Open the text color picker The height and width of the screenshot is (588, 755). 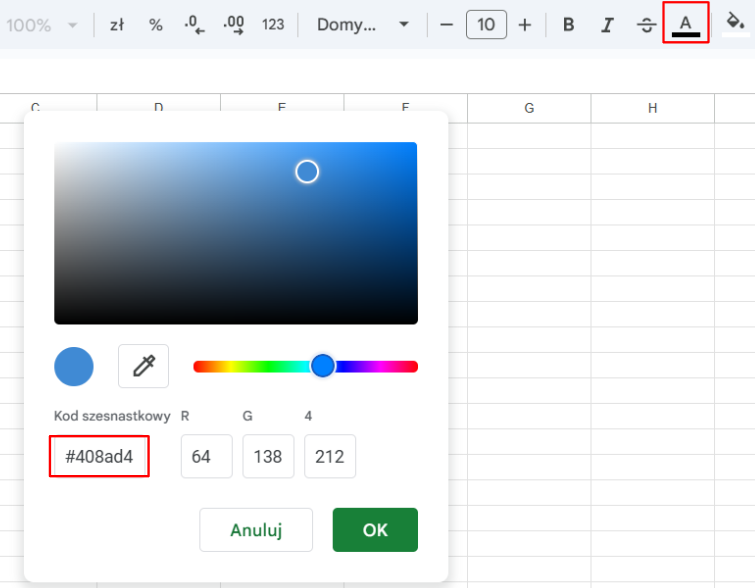click(686, 24)
